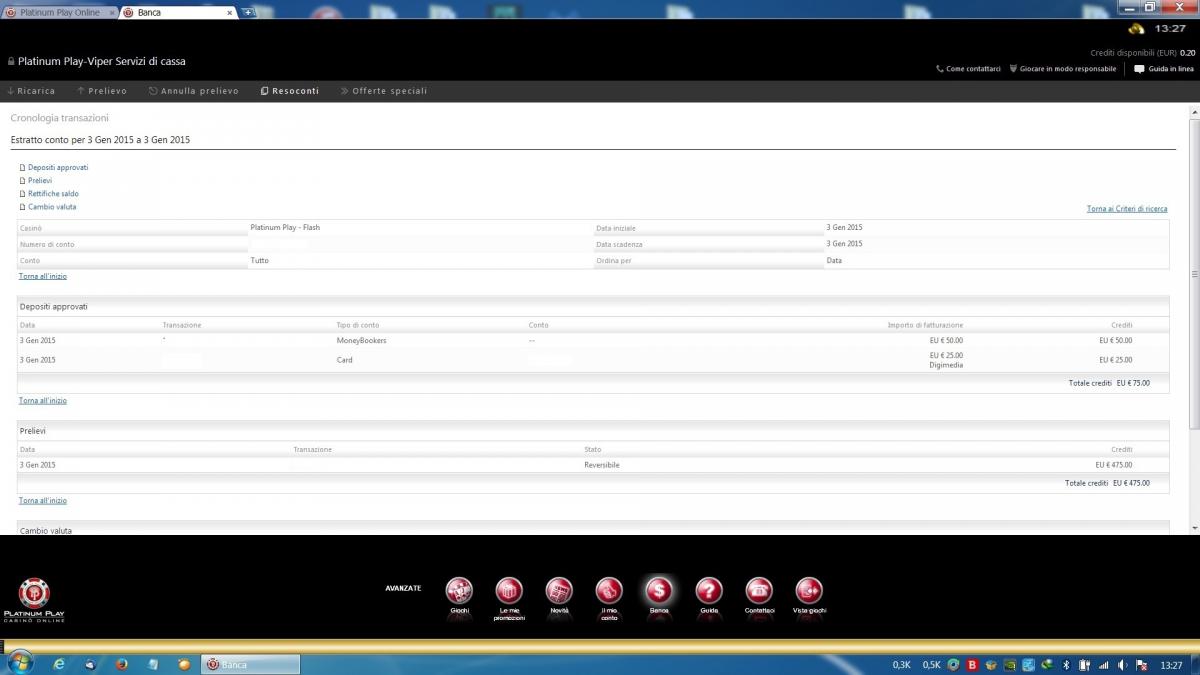Image resolution: width=1200 pixels, height=675 pixels.
Task: Click Platinum Play - Flash casino value
Action: click(x=285, y=228)
